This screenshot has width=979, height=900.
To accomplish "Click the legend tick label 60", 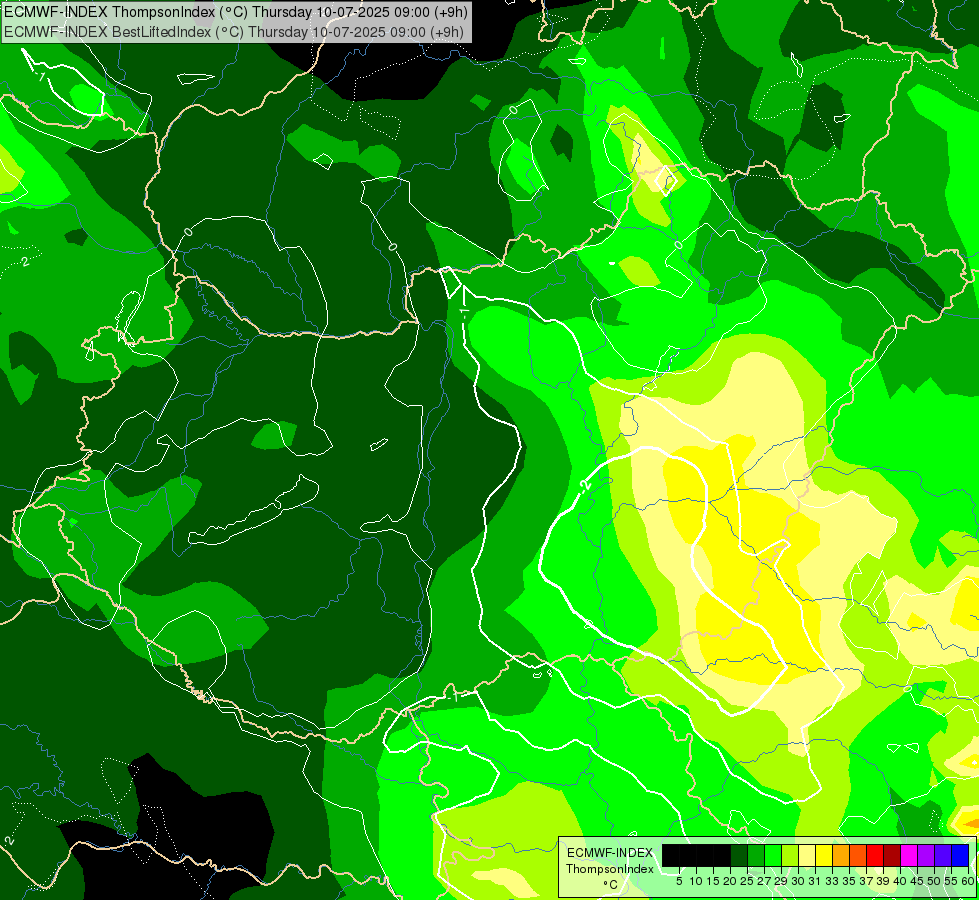I will [968, 881].
